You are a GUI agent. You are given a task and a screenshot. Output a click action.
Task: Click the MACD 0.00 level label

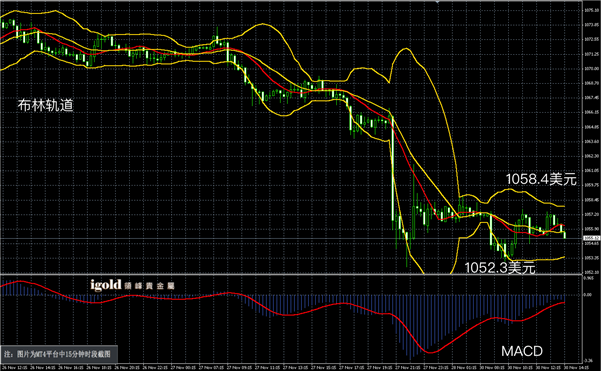[588, 295]
